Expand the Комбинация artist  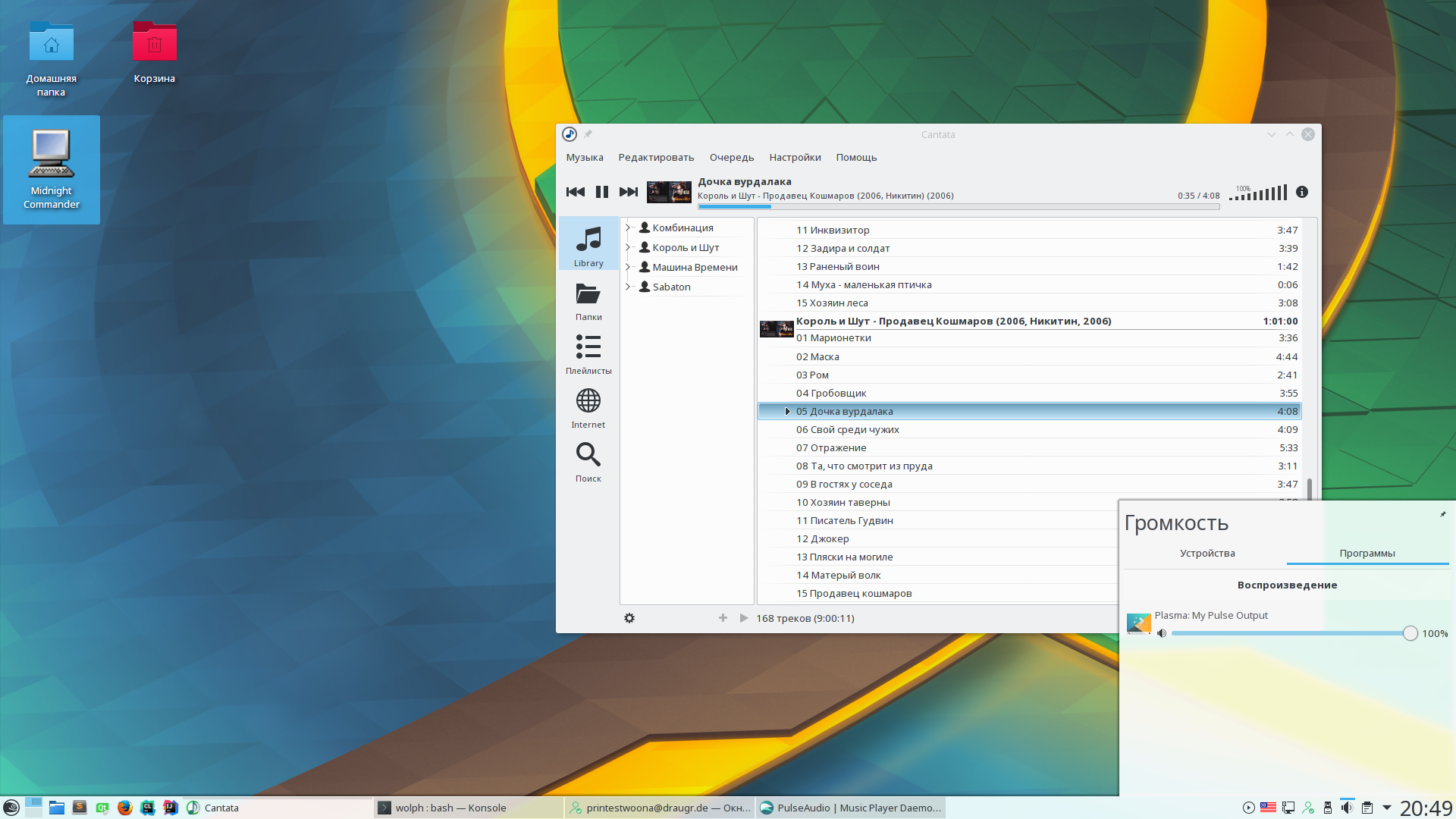[628, 227]
